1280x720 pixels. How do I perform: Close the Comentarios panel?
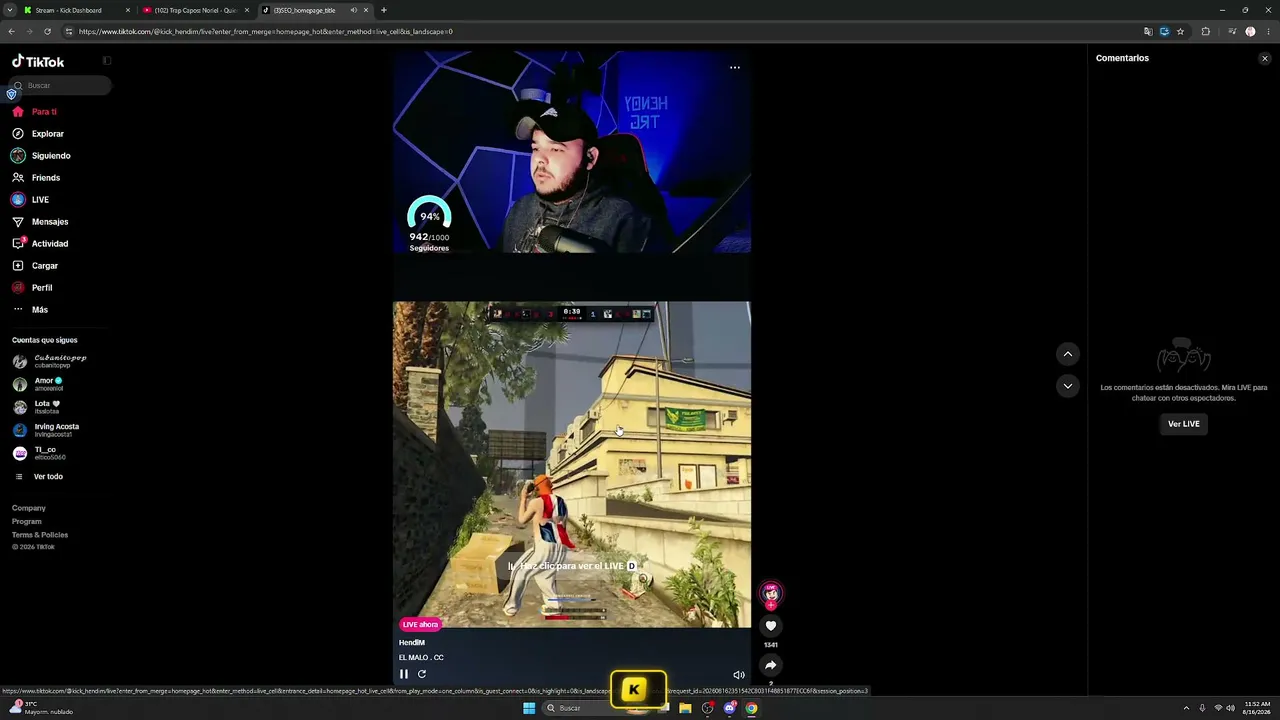[x=1265, y=59]
